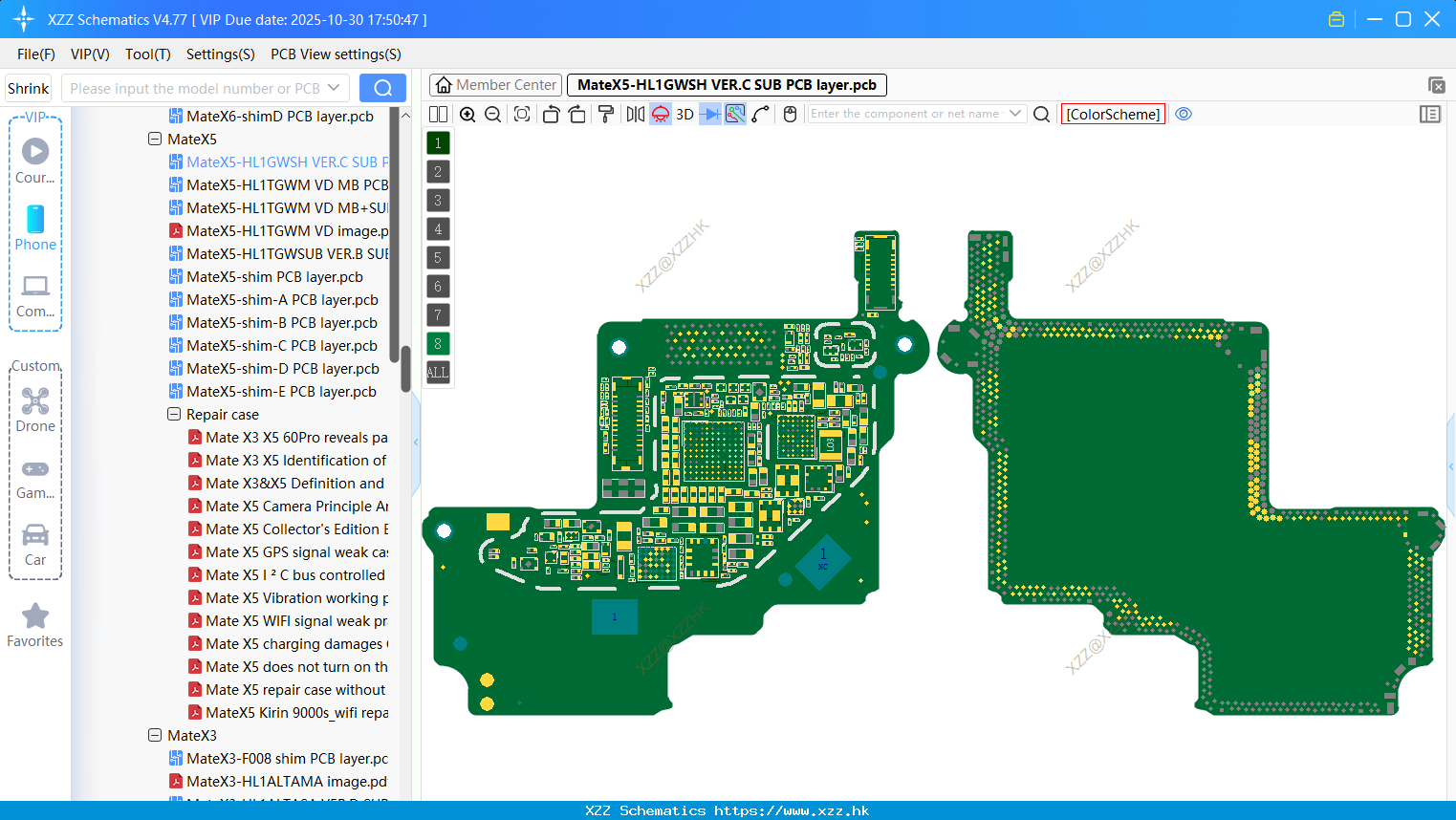Open the component name dropdown arrow

(x=1015, y=114)
